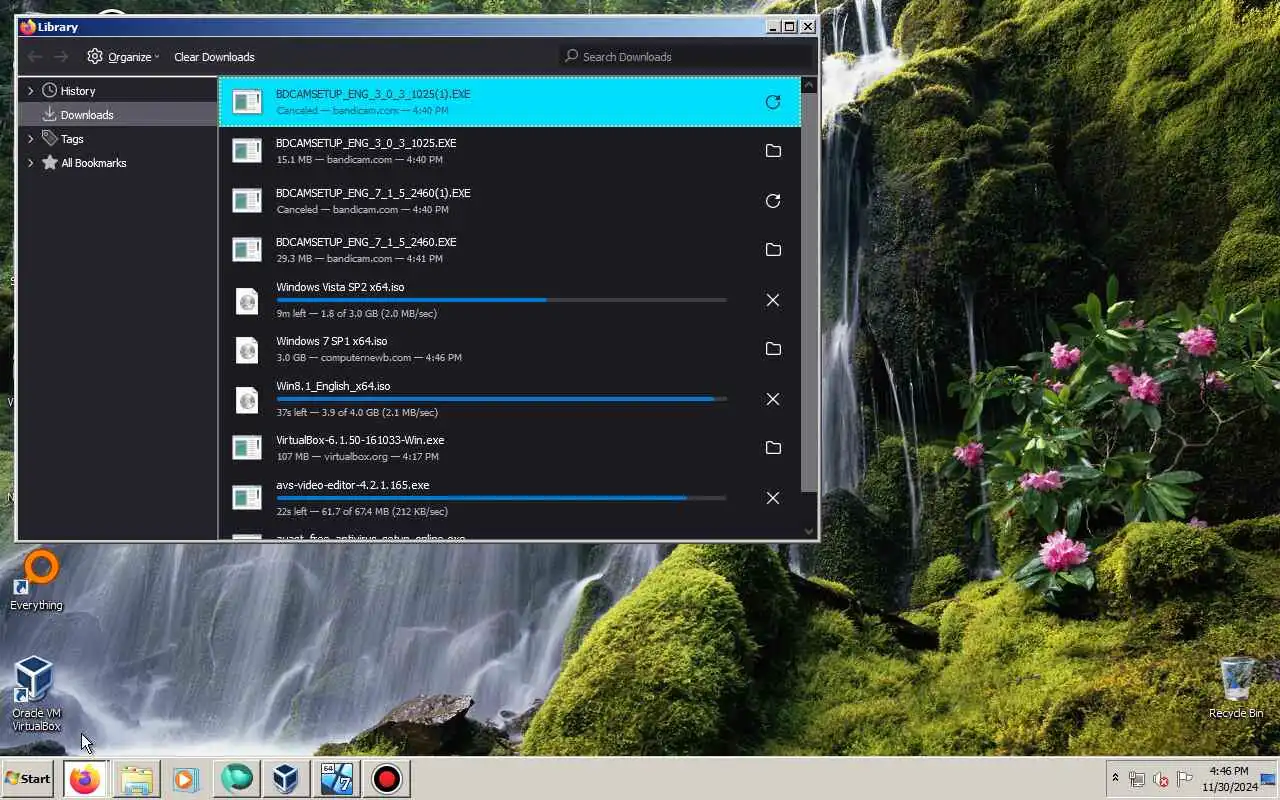The height and width of the screenshot is (800, 1280).
Task: Open File Explorer from the taskbar
Action: coord(137,778)
